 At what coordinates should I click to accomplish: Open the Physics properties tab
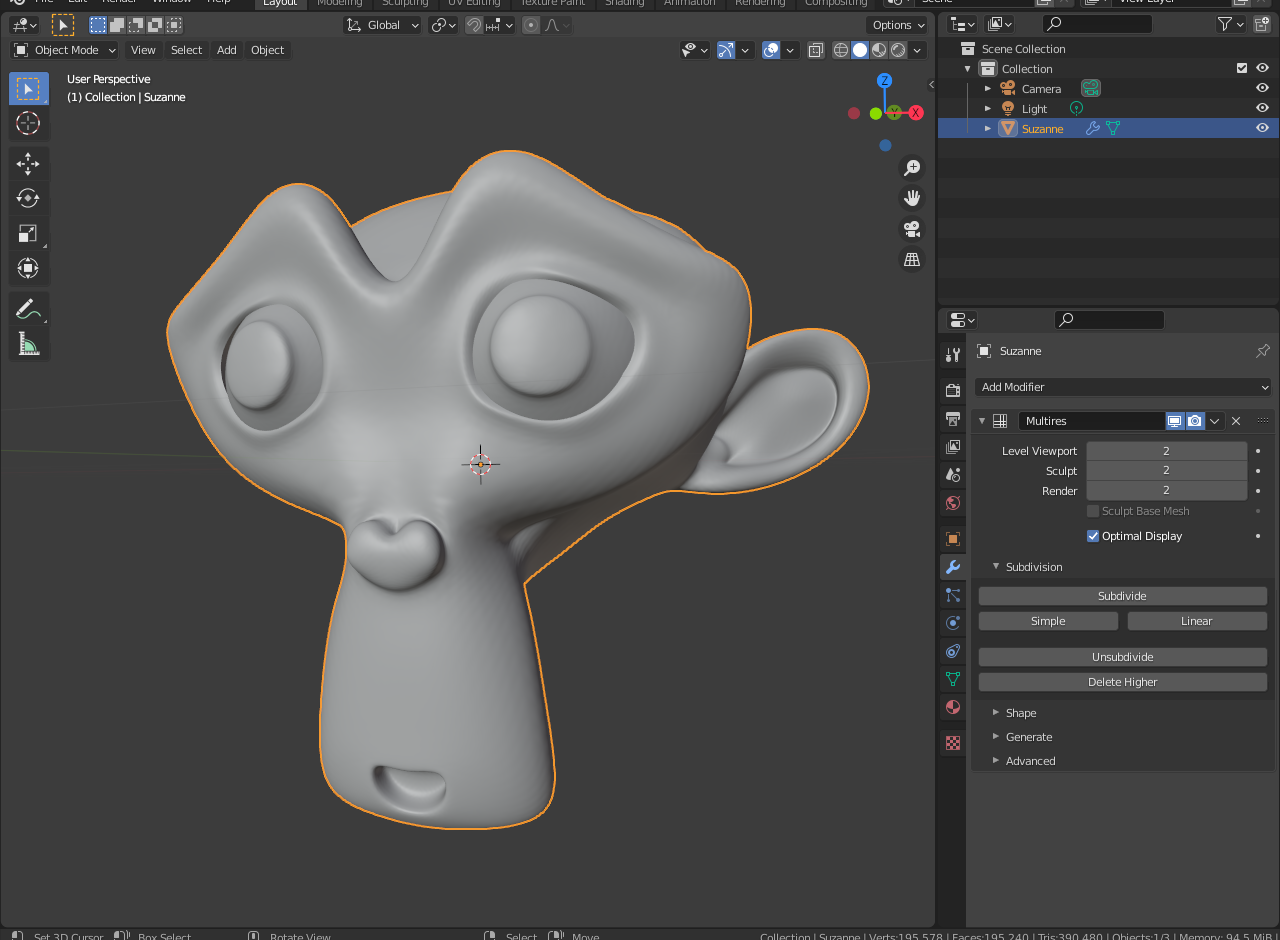(953, 623)
